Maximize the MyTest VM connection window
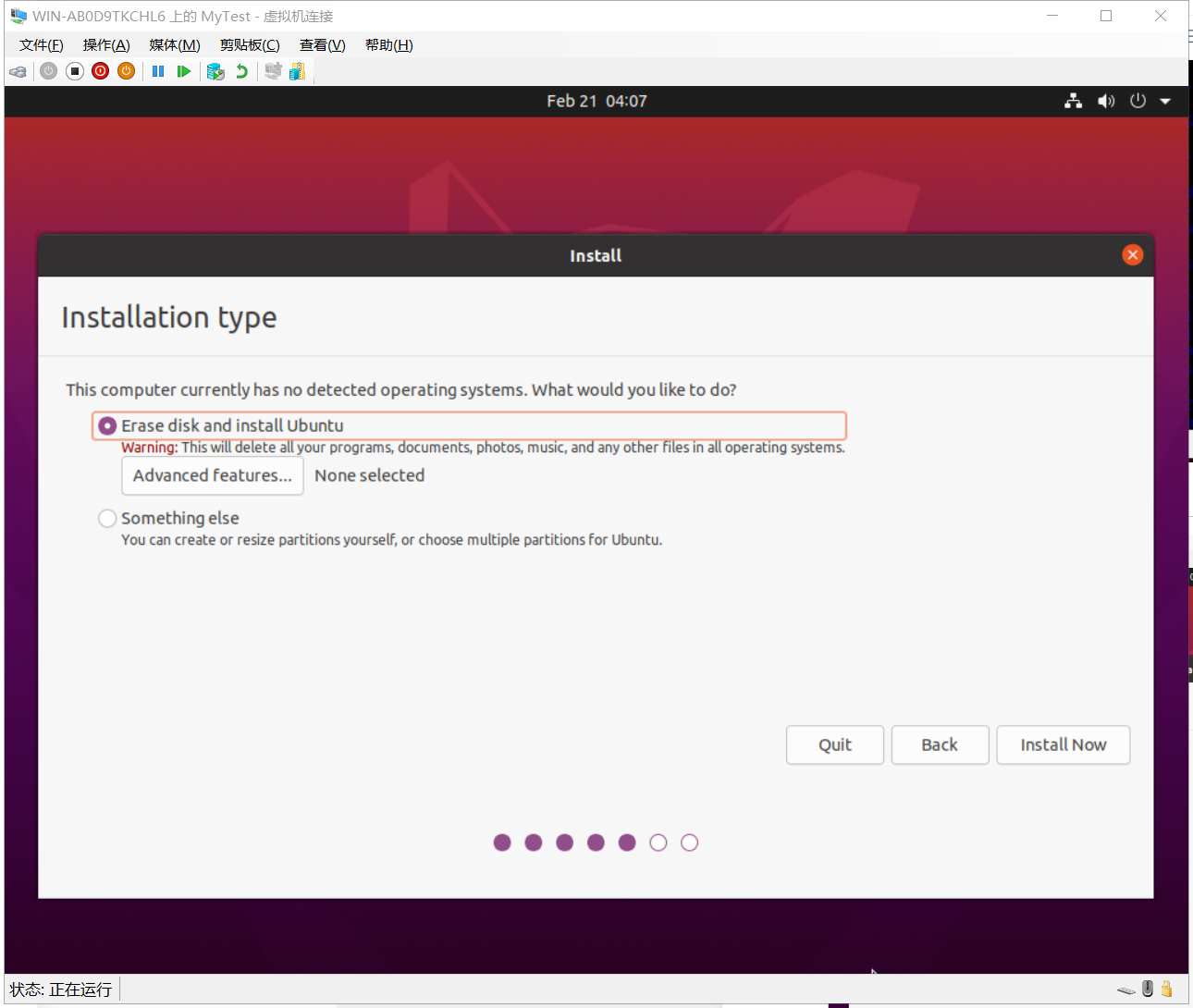The width and height of the screenshot is (1193, 1008). pos(1106,16)
